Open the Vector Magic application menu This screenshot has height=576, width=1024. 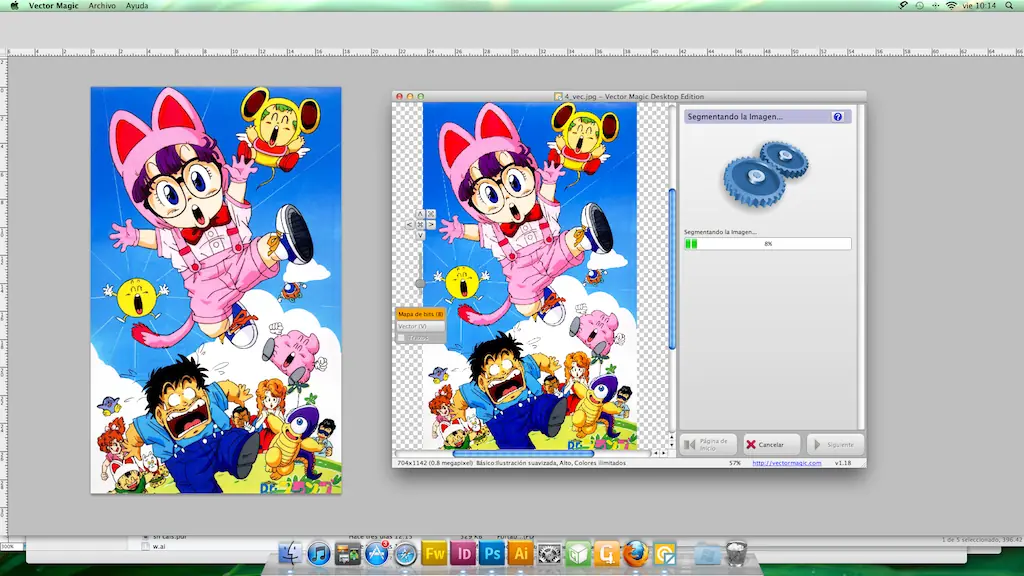tap(54, 5)
